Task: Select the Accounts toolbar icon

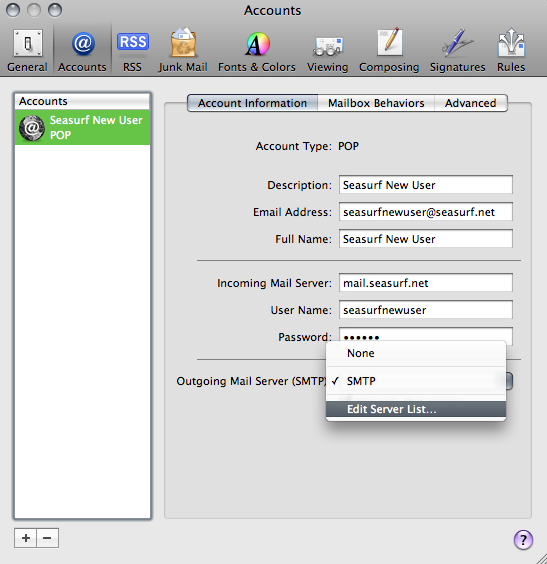Action: [82, 51]
